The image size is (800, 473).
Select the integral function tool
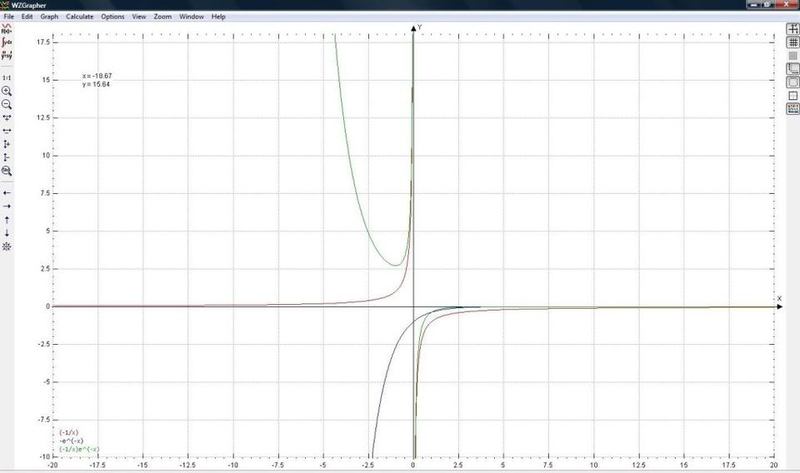(7, 44)
